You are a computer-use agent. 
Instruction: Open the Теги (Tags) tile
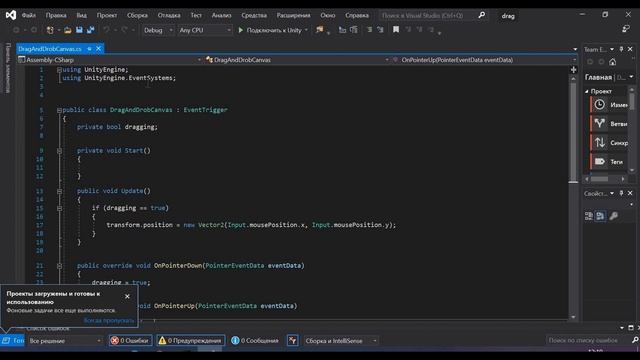coord(609,162)
